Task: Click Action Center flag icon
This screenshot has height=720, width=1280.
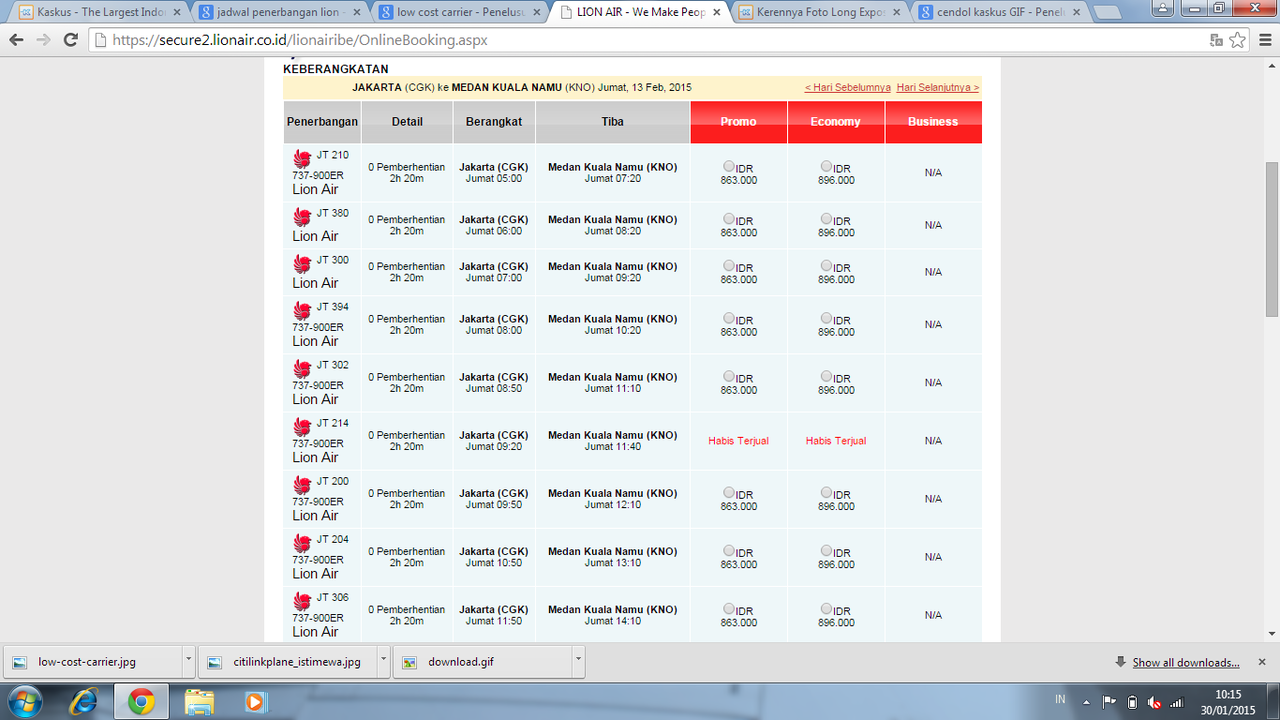Action: coord(1109,702)
